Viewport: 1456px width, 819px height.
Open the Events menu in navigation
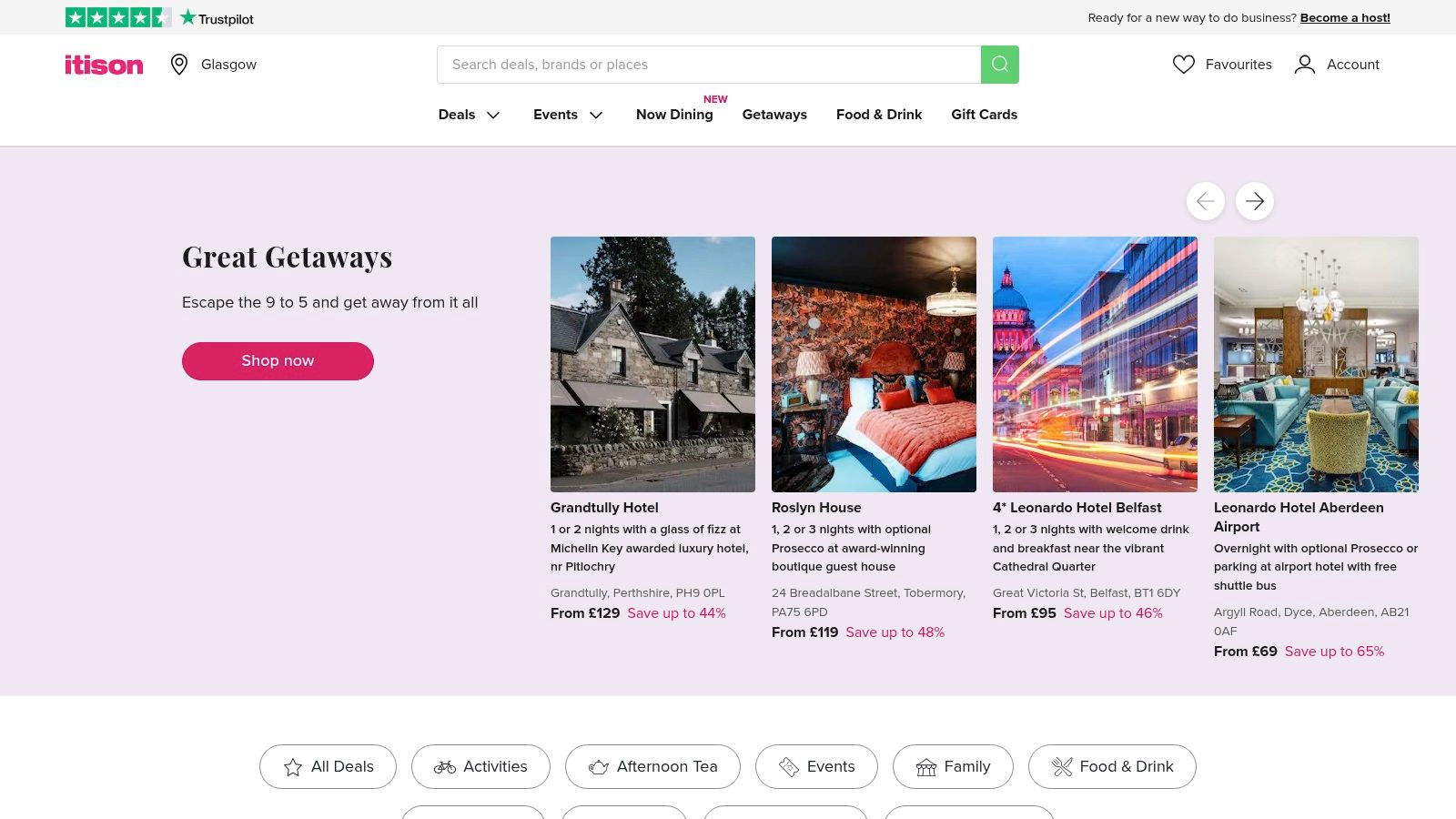click(x=555, y=115)
